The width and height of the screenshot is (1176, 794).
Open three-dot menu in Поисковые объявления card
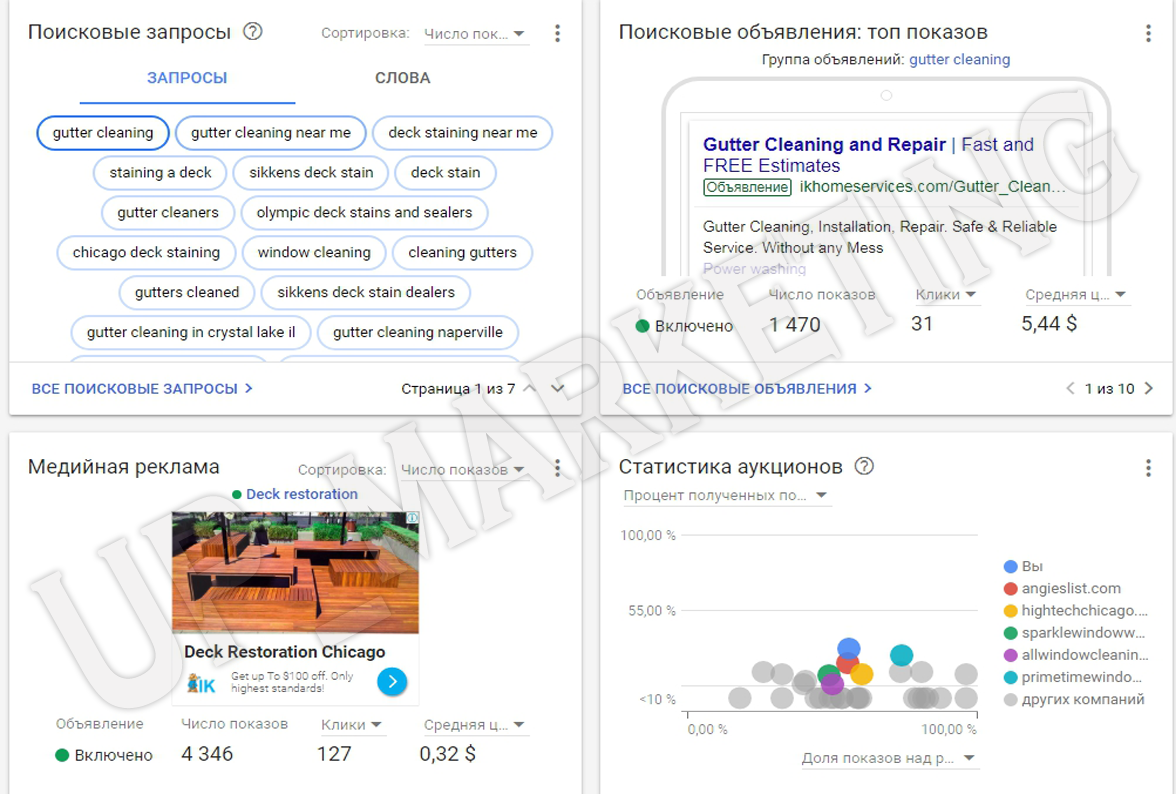pyautogui.click(x=1148, y=33)
